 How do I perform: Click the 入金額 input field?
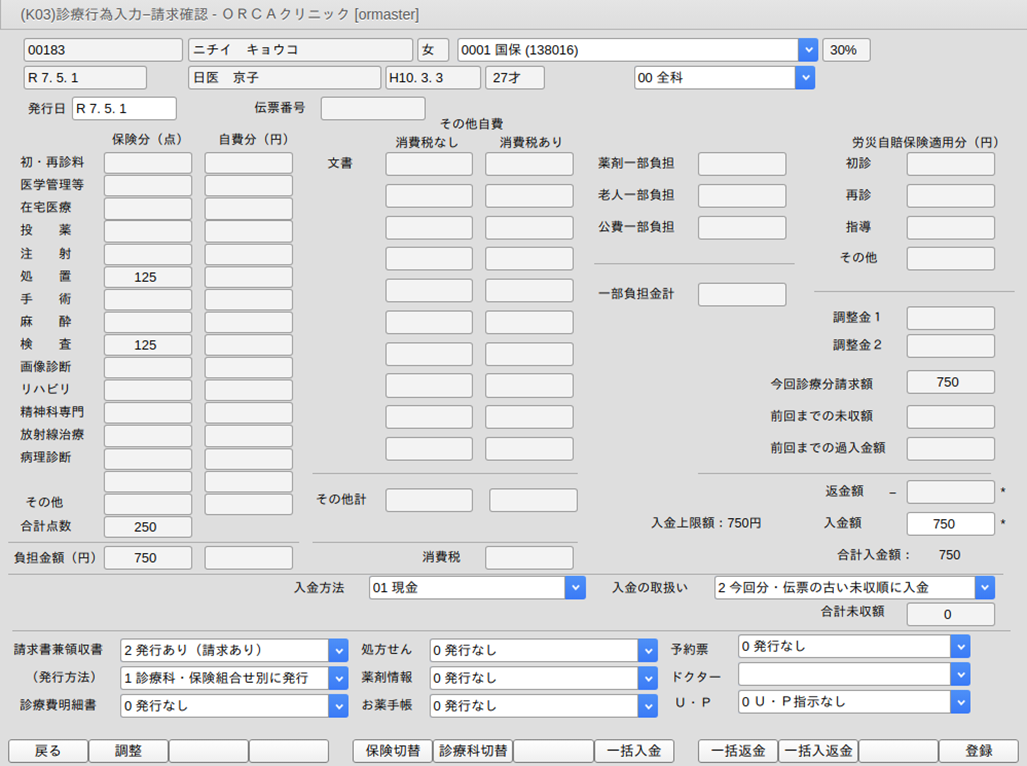950,523
